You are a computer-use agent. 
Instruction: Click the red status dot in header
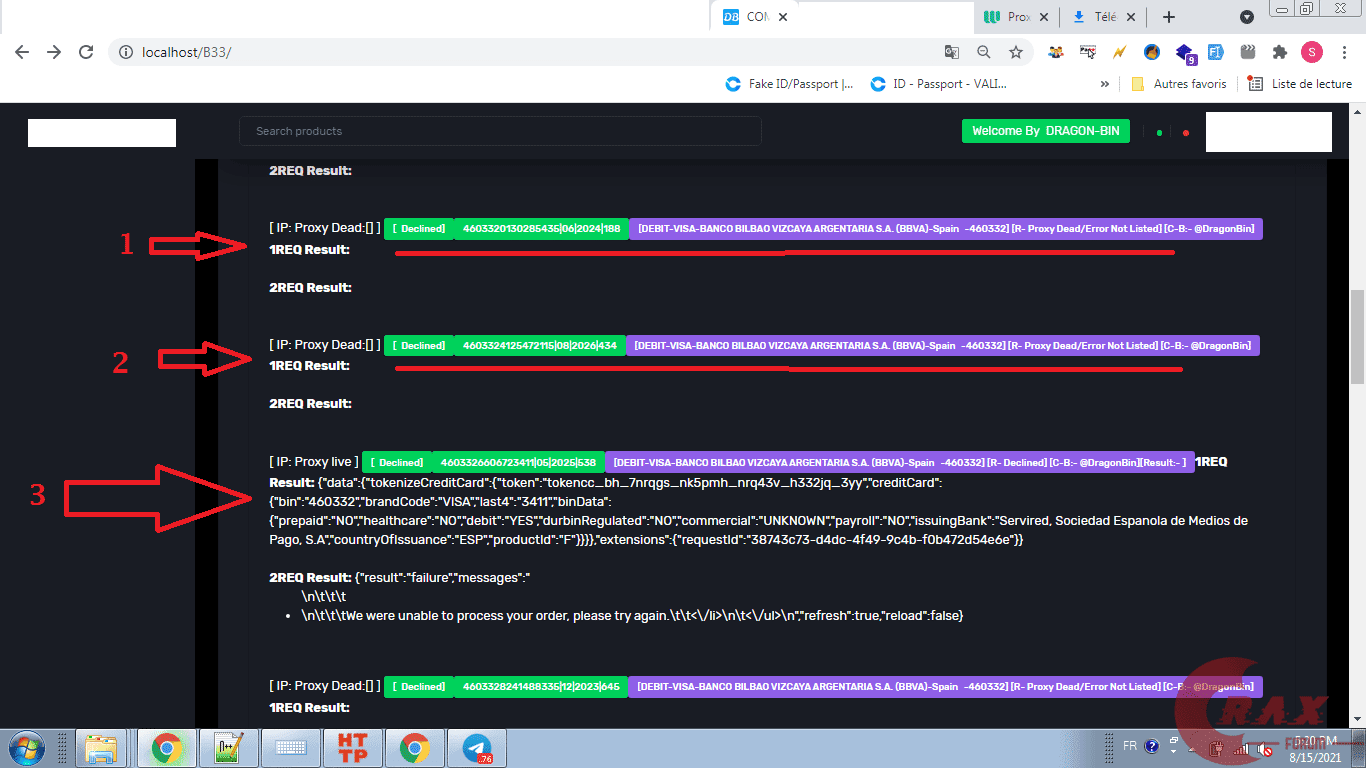click(1186, 132)
